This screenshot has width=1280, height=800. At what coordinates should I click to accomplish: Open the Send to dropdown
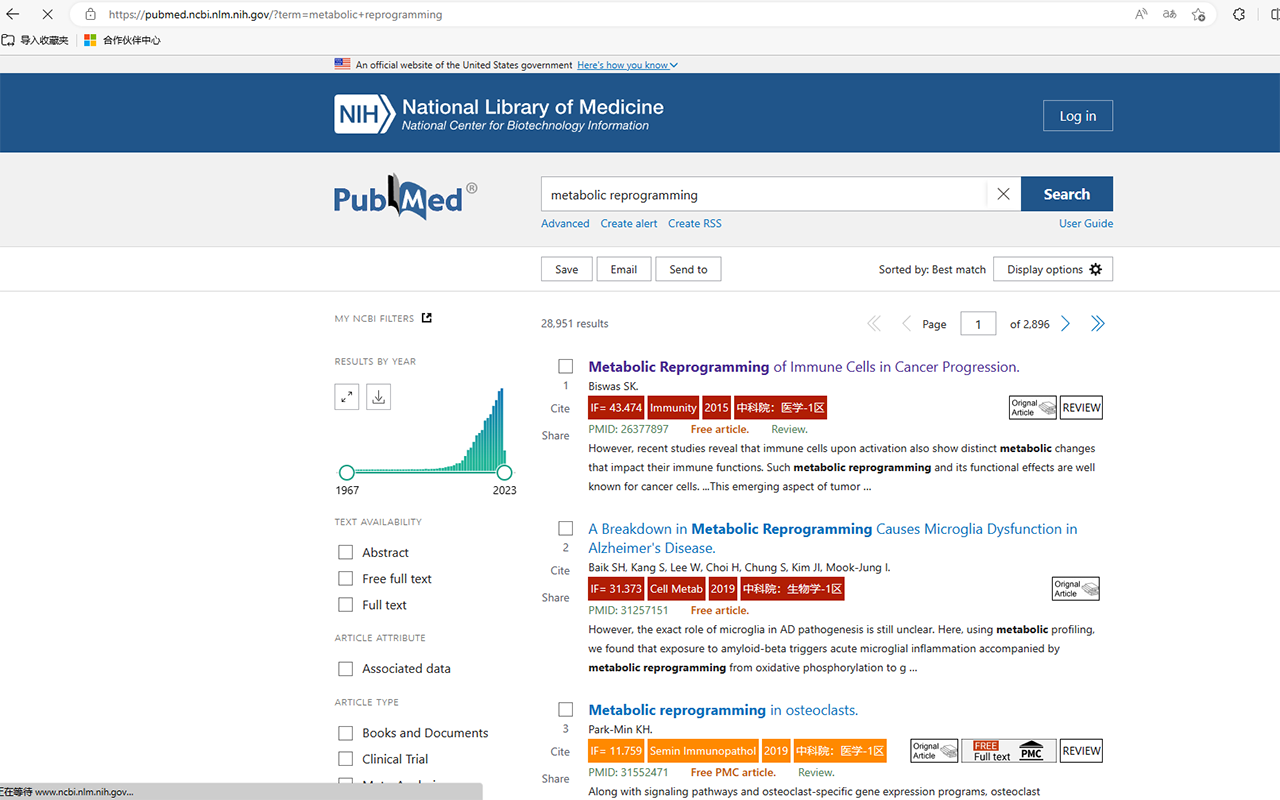click(x=688, y=269)
